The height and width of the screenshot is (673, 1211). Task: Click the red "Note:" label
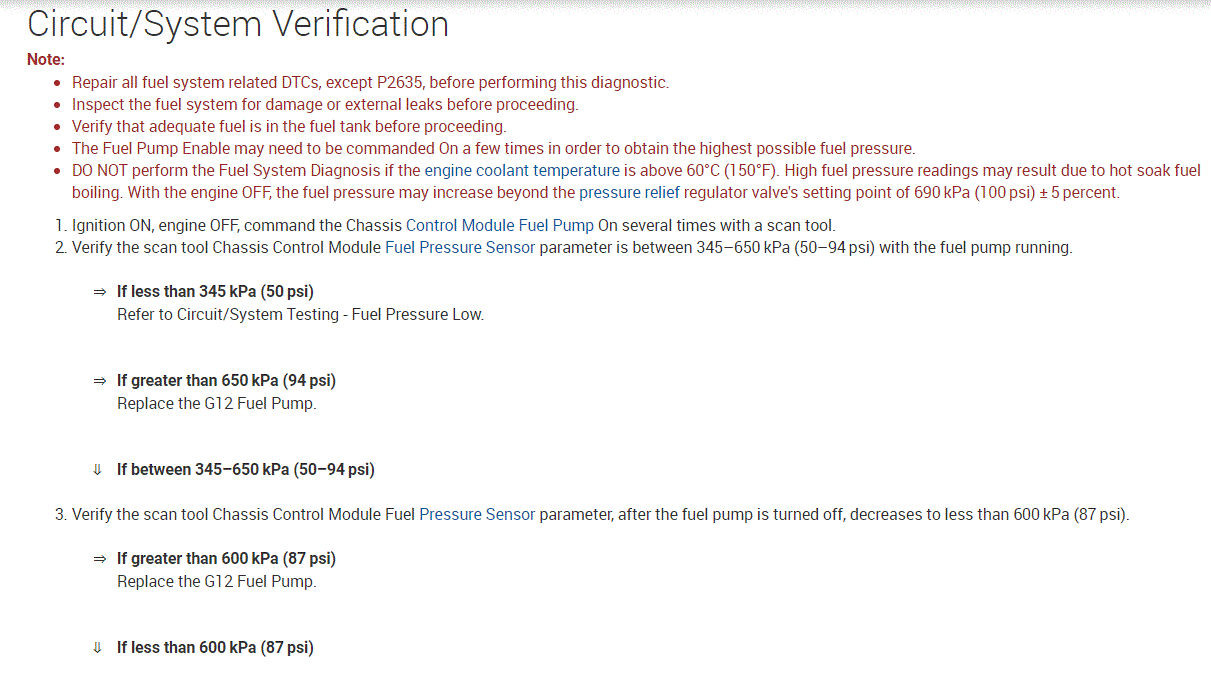coord(46,60)
